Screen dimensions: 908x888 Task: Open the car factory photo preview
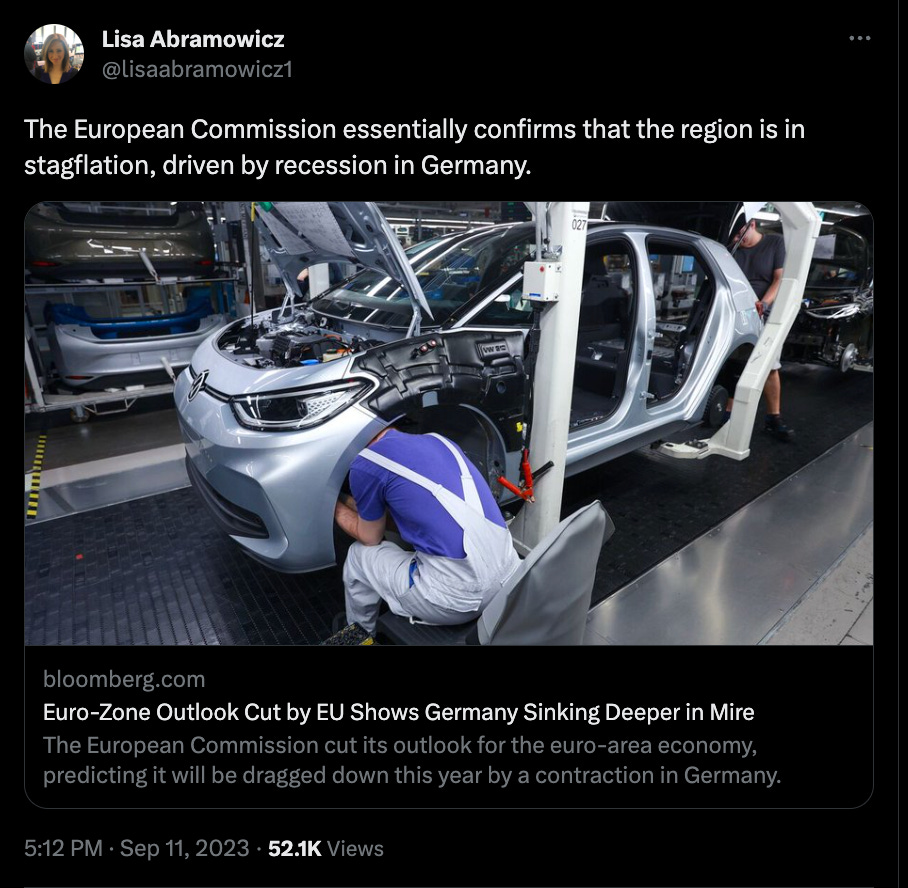[448, 423]
